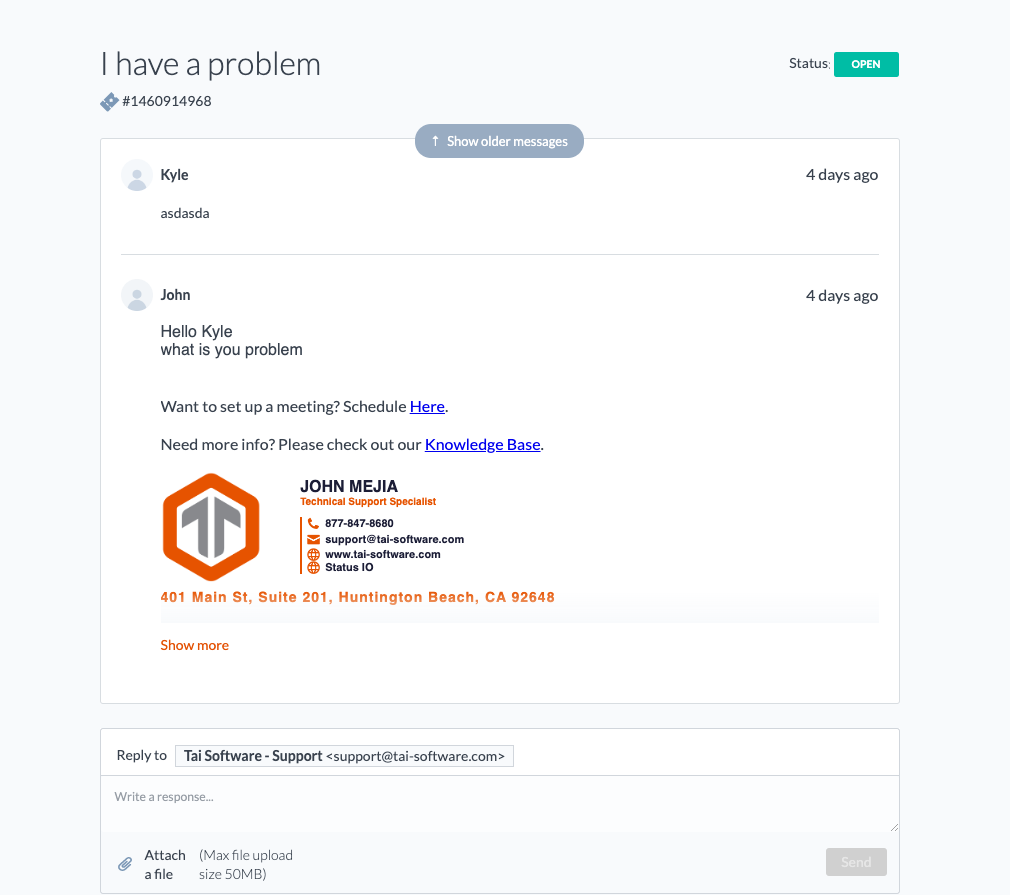Click Attach a file
The image size is (1010, 895).
(165, 865)
